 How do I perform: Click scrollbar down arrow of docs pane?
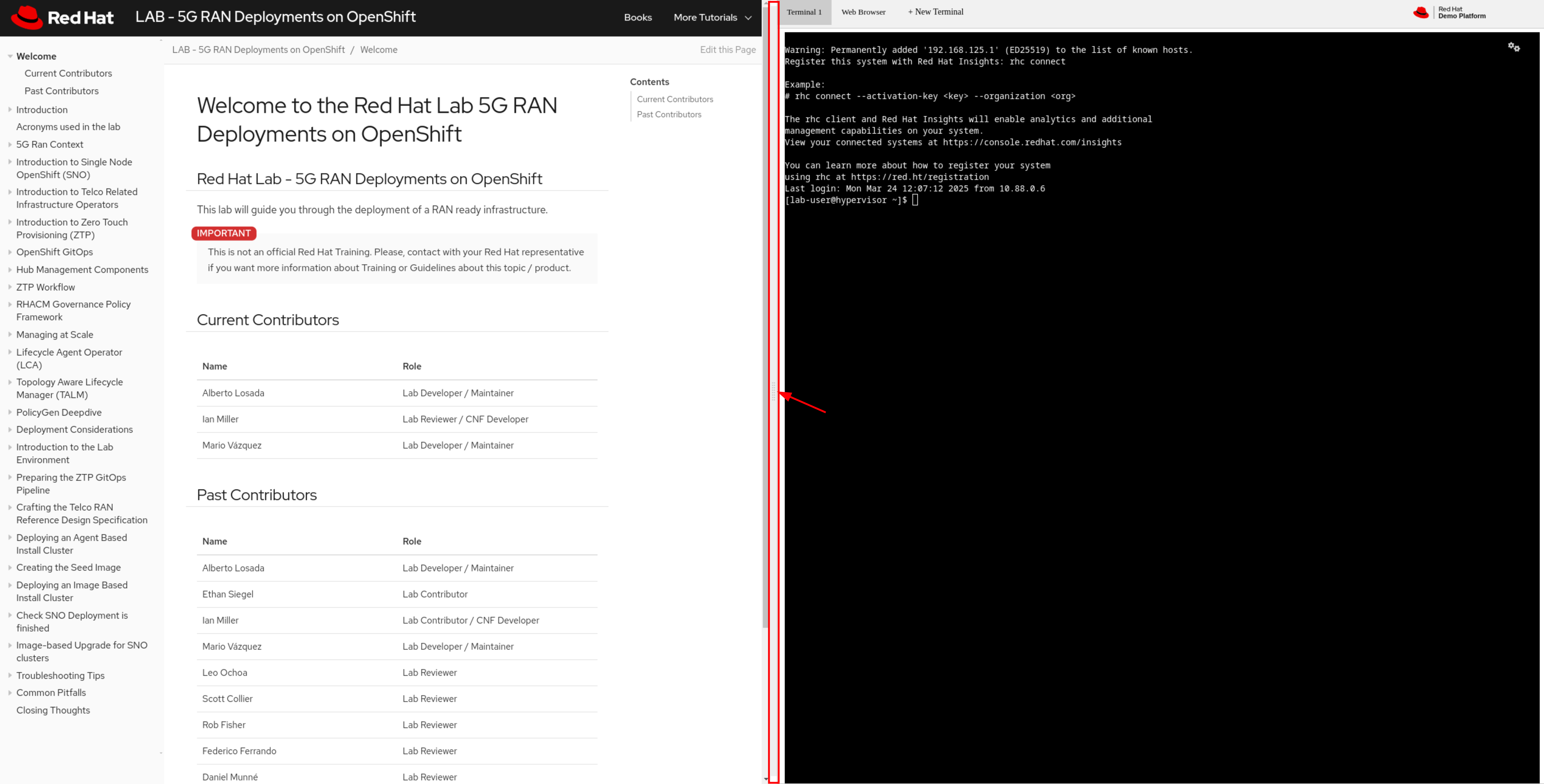[x=766, y=779]
